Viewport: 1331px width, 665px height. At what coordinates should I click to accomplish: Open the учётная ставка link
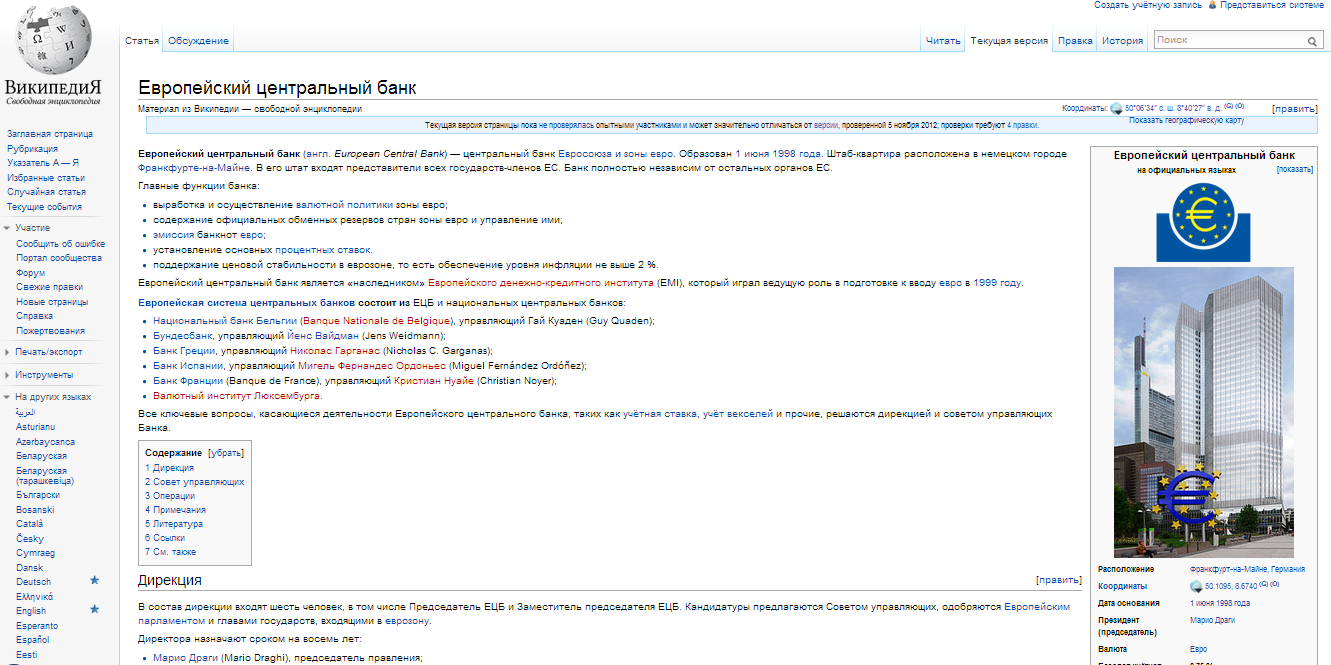660,414
